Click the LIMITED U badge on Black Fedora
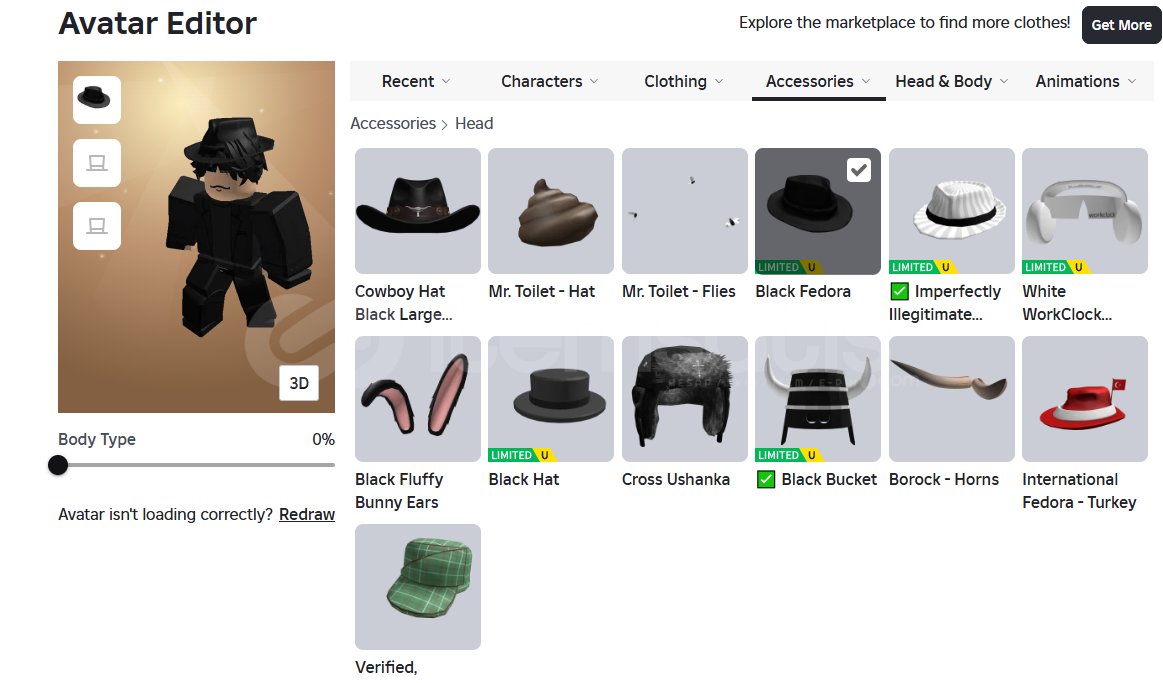Screen dimensions: 1163x683 [x=790, y=267]
